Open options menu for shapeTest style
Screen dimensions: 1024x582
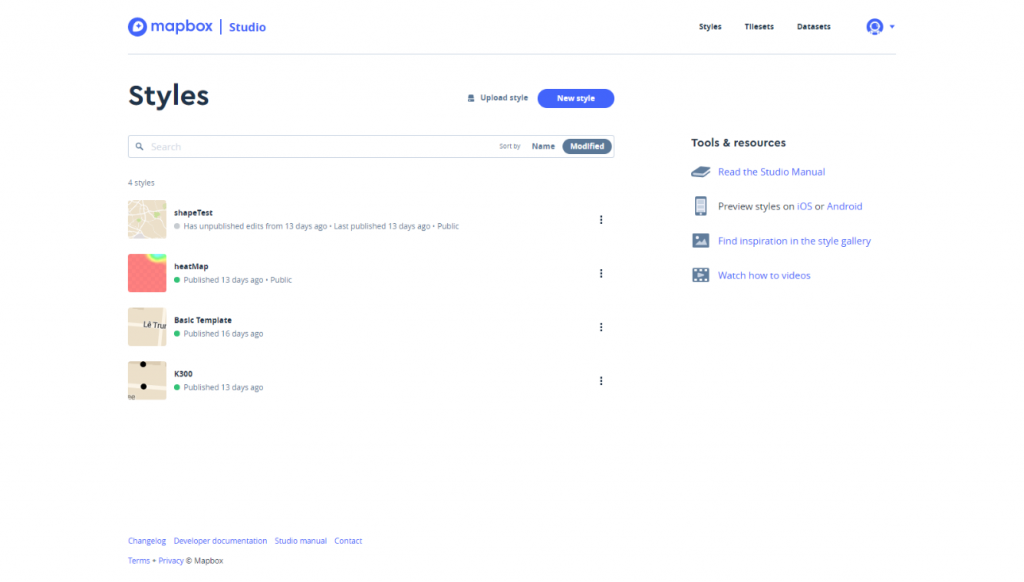click(601, 219)
